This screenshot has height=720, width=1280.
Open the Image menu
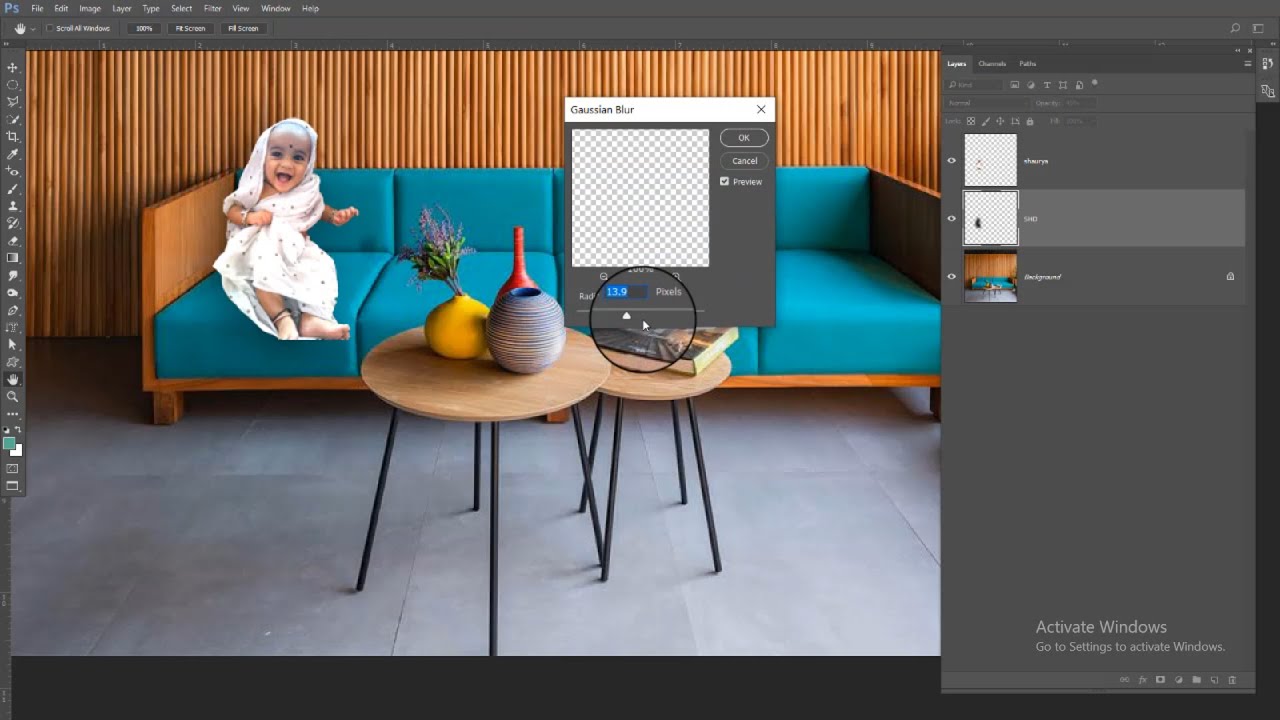point(90,8)
